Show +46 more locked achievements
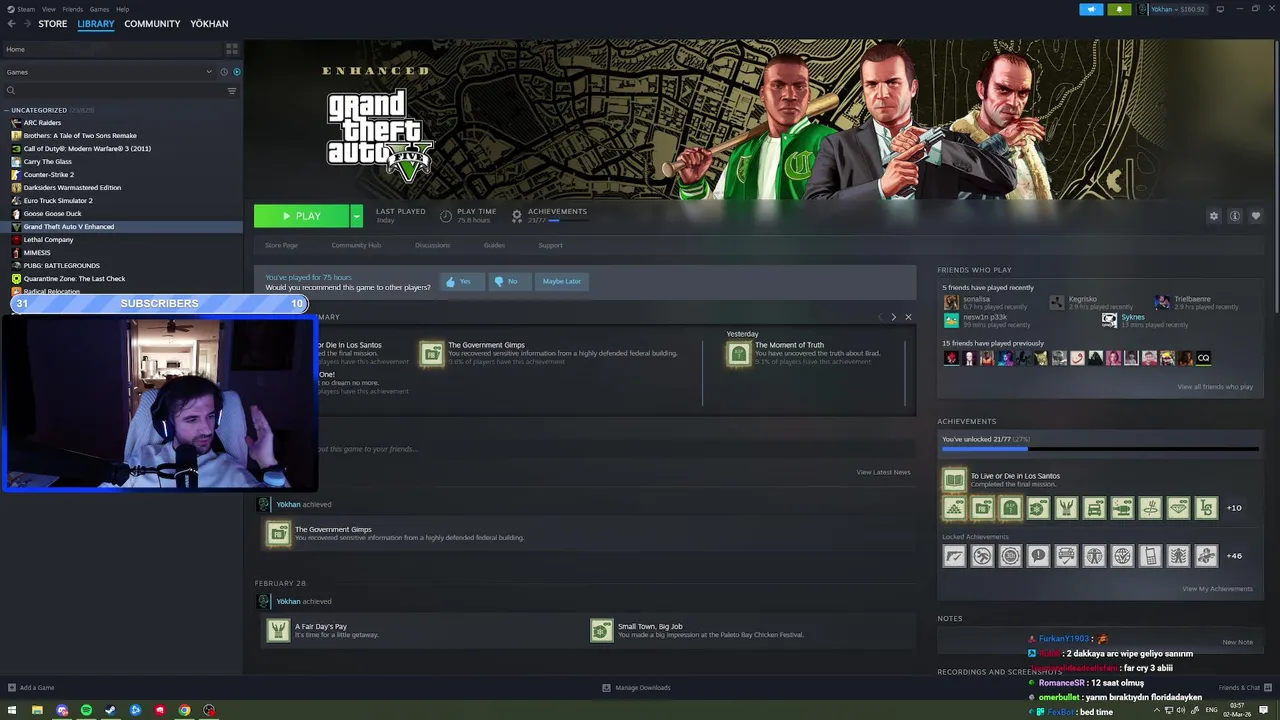The width and height of the screenshot is (1280, 720). 1234,556
